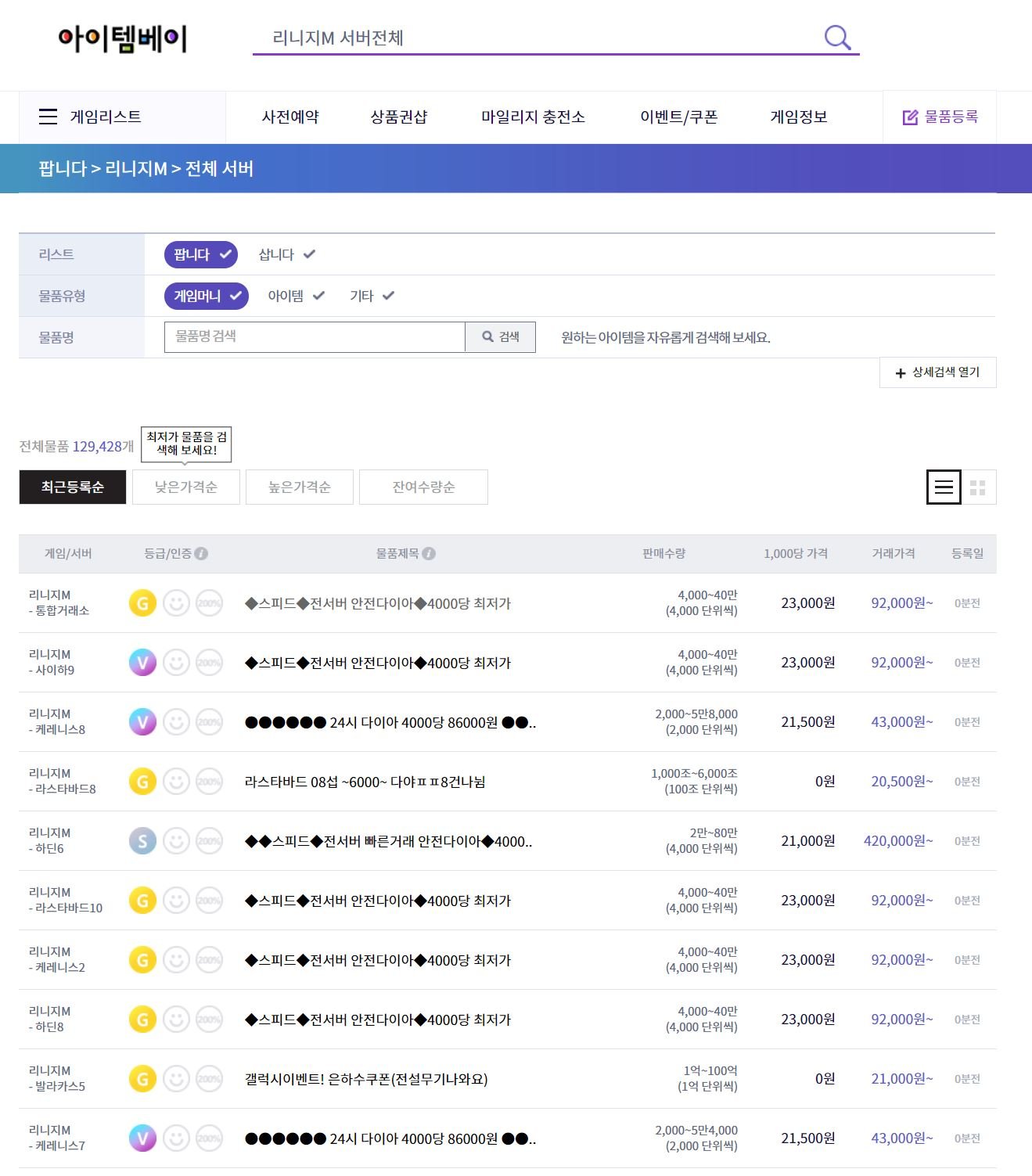The width and height of the screenshot is (1032, 1176).
Task: Click 200% badge in 통합거래소 row
Action: point(209,603)
